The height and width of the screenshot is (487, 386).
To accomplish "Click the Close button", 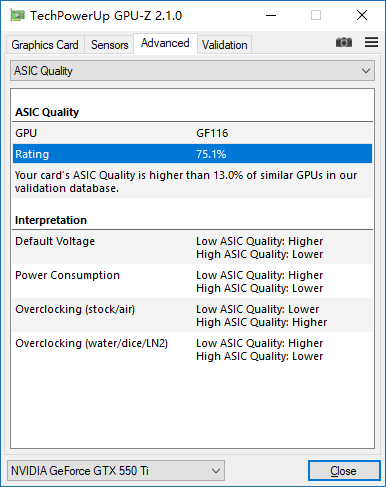I will pos(344,471).
